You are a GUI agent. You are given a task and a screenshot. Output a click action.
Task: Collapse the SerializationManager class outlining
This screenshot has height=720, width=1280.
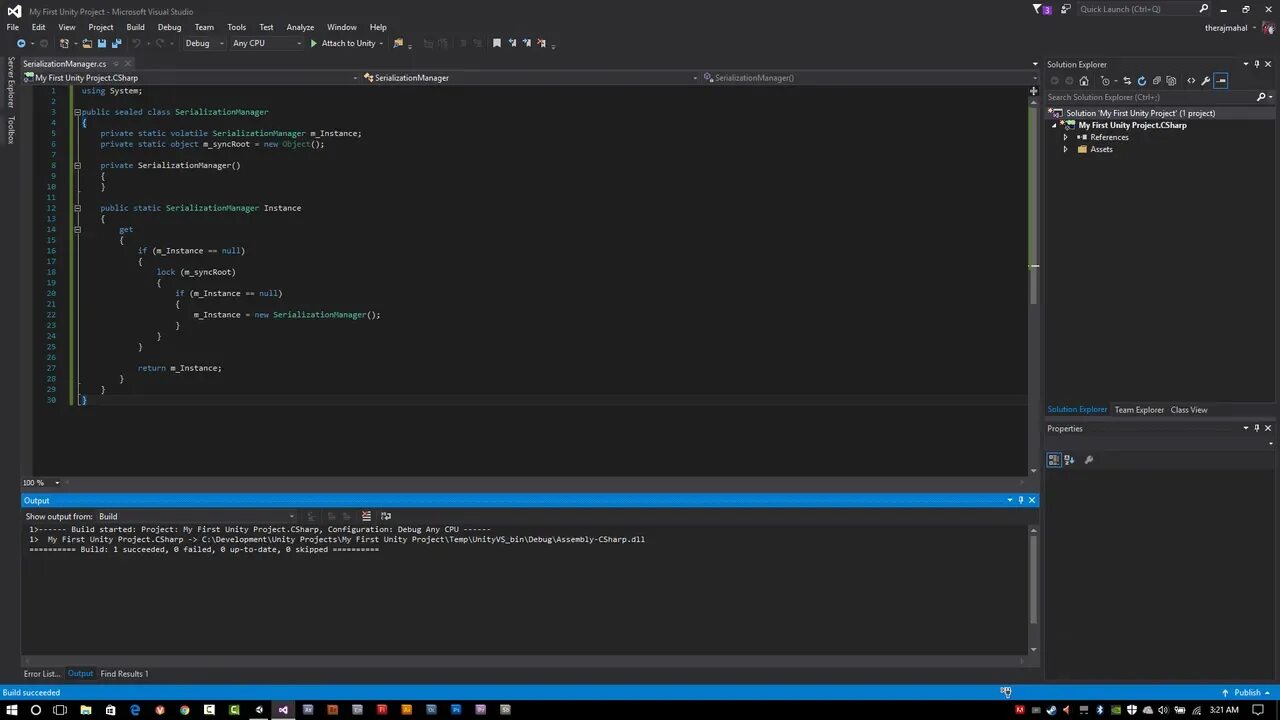(x=77, y=112)
